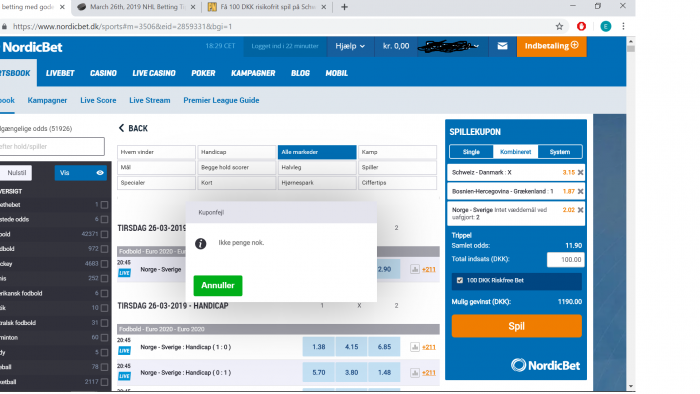Expand the Hjælp dropdown menu
The width and height of the screenshot is (700, 394).
point(350,46)
